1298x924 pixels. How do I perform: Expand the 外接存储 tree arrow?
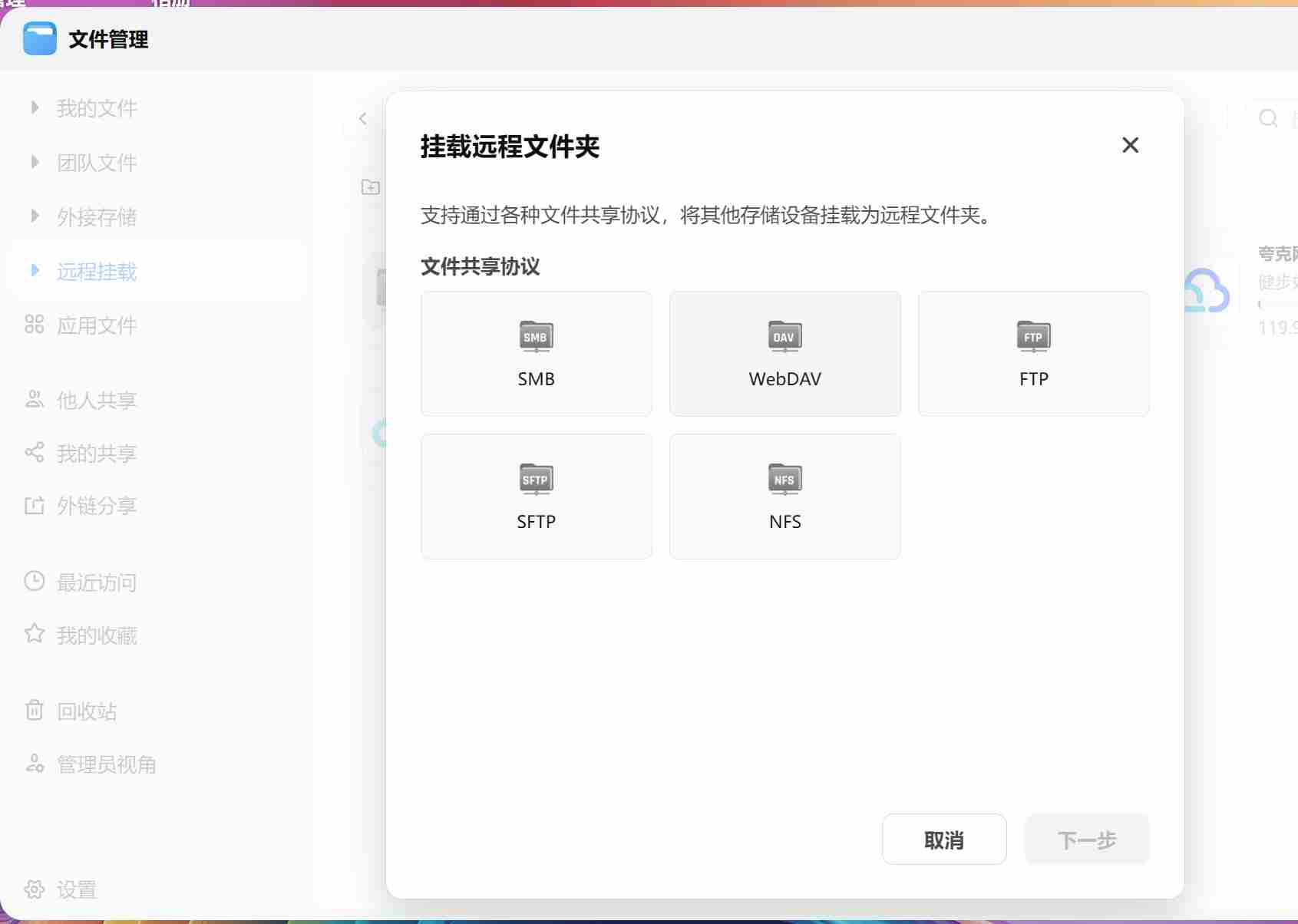(35, 216)
